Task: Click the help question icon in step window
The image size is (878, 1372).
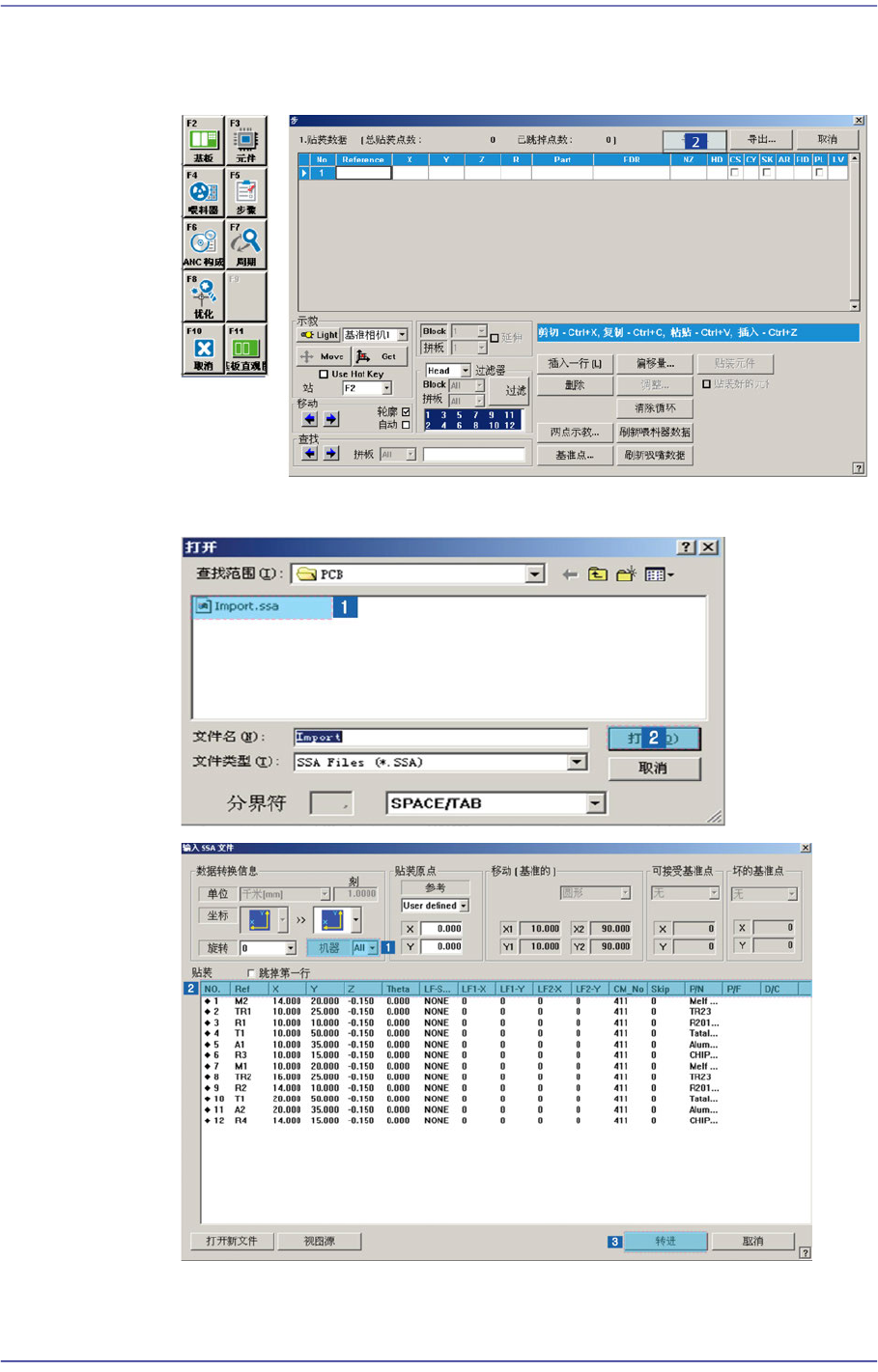Action: click(x=858, y=468)
